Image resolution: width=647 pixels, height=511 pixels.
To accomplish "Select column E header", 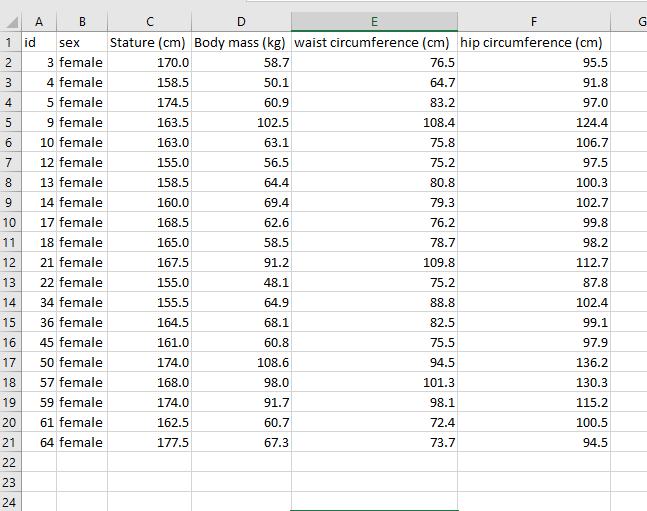I will pyautogui.click(x=374, y=21).
